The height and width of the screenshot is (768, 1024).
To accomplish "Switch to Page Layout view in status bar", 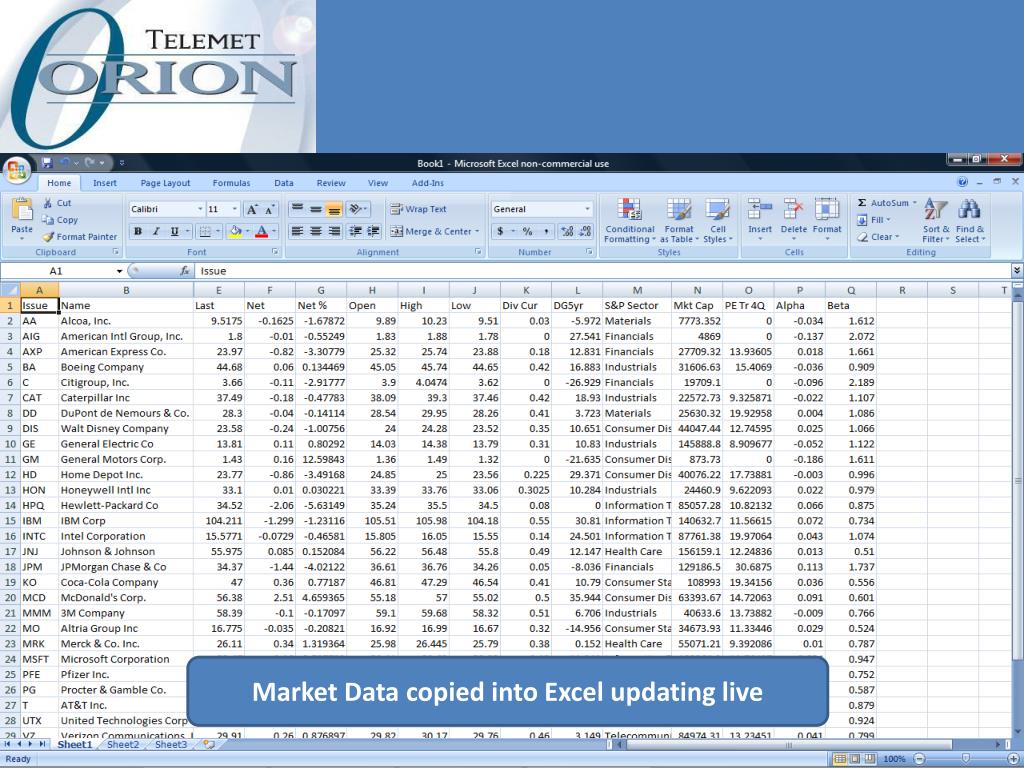I will coord(855,759).
